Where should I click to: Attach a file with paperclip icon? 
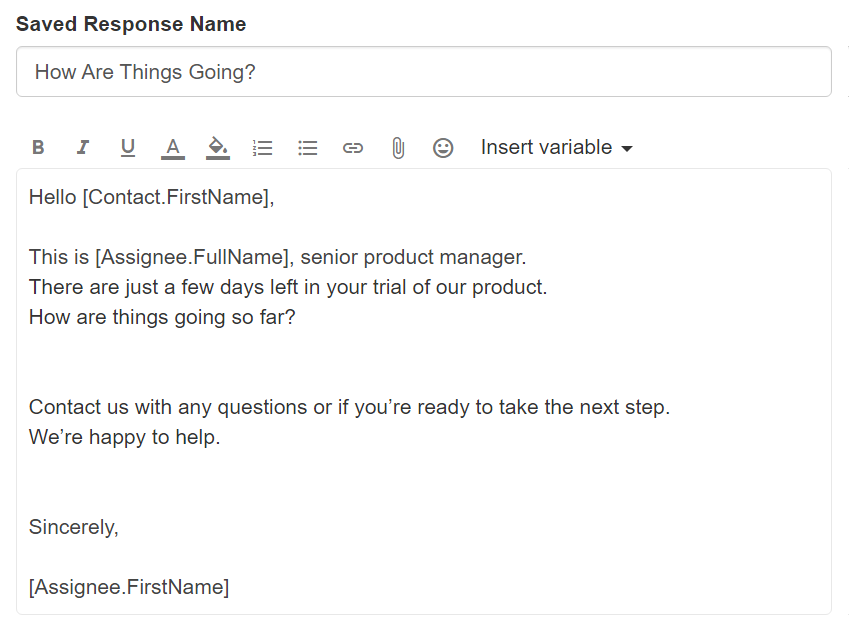pos(398,148)
